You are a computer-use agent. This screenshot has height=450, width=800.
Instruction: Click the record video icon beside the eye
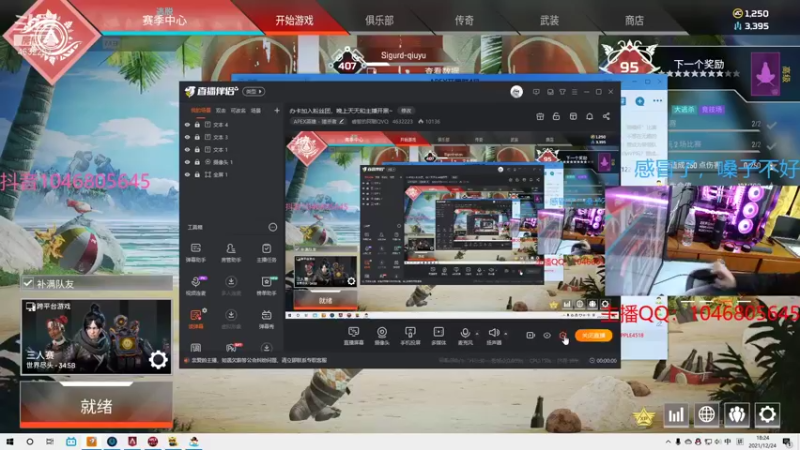530,335
